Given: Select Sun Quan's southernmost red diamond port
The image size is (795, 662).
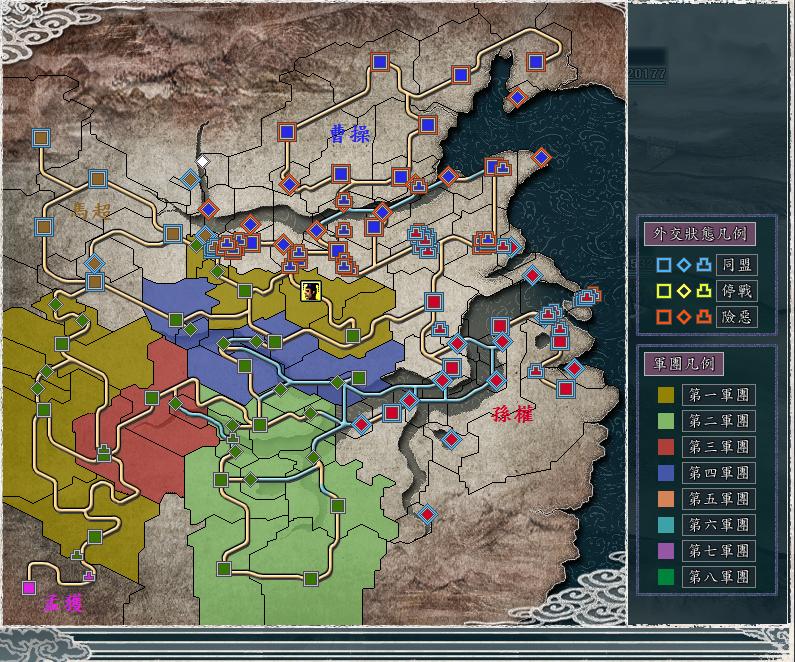Looking at the screenshot, I should 427,514.
